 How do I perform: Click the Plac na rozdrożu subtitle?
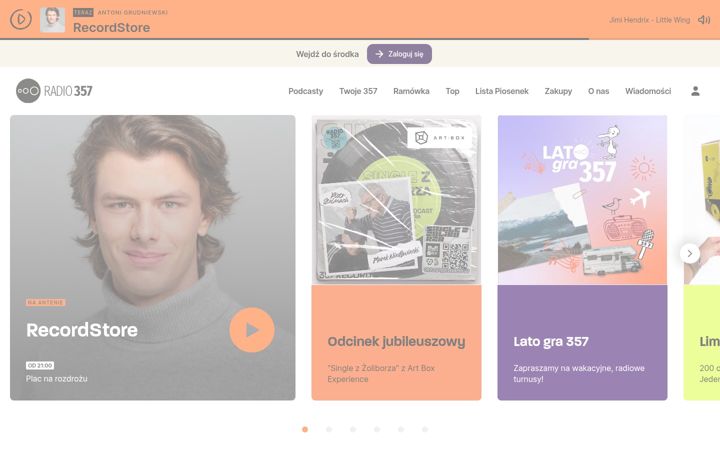pyautogui.click(x=56, y=379)
